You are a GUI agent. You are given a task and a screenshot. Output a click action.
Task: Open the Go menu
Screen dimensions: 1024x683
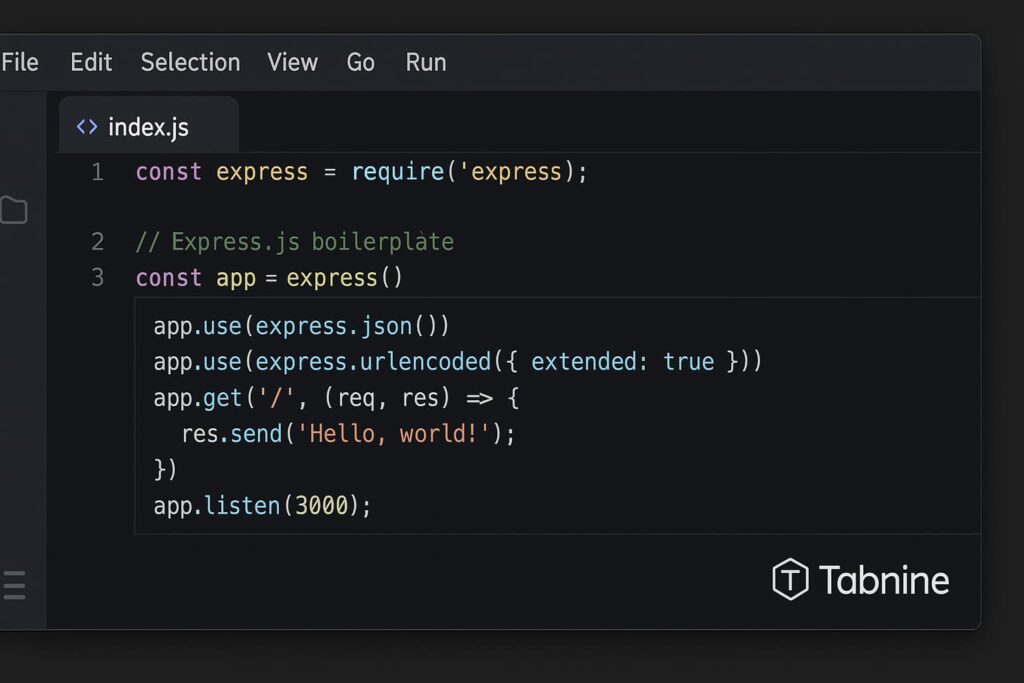point(360,63)
